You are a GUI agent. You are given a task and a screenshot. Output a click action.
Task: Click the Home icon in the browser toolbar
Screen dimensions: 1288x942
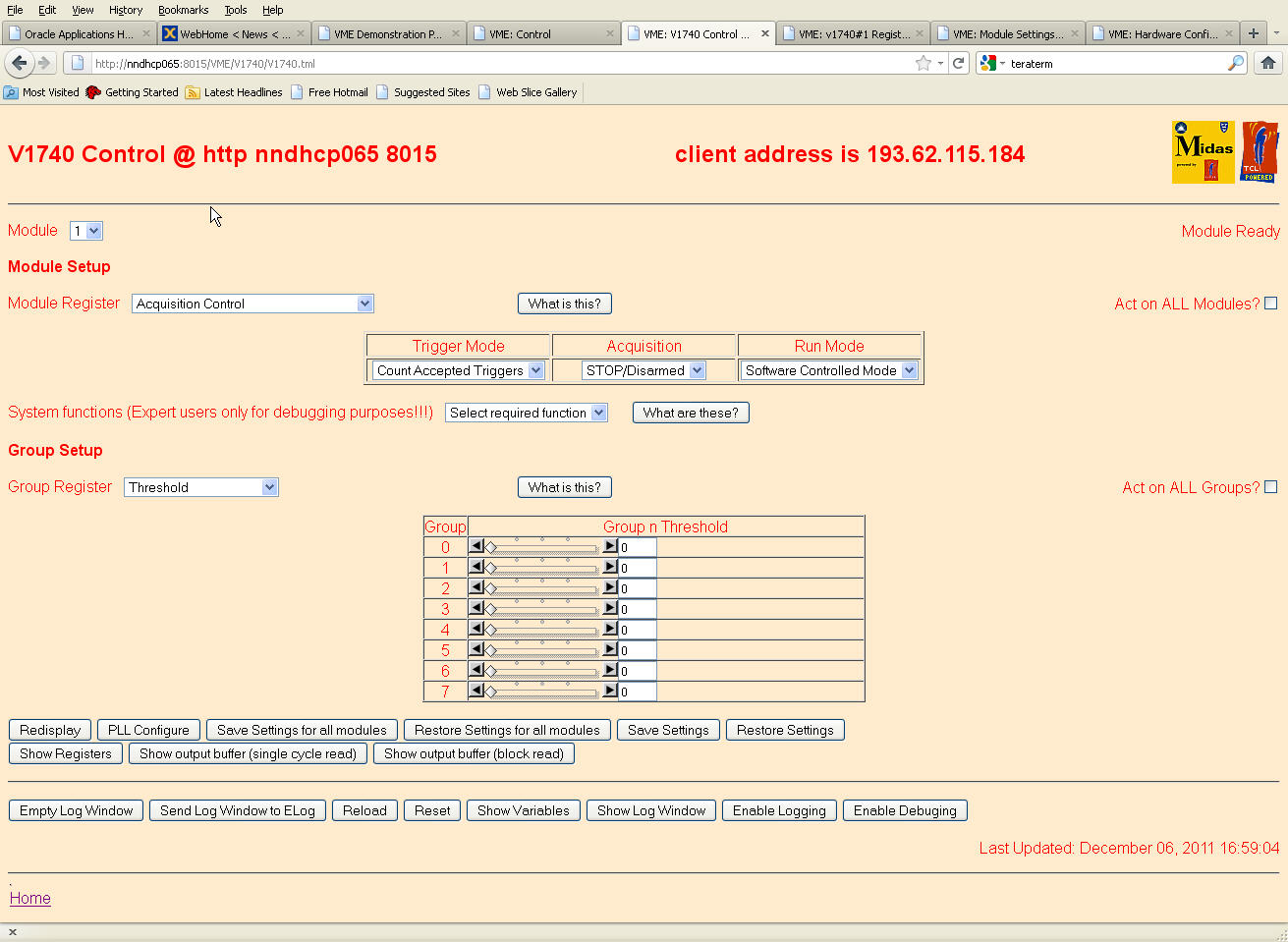(x=1268, y=63)
